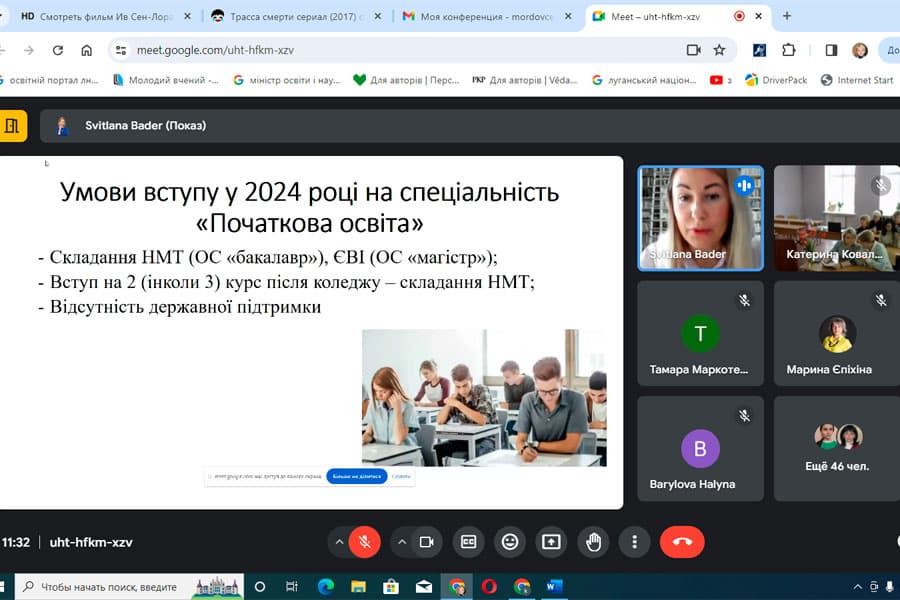900x600 pixels.
Task: Open Microsoft Word from the taskbar
Action: point(552,587)
